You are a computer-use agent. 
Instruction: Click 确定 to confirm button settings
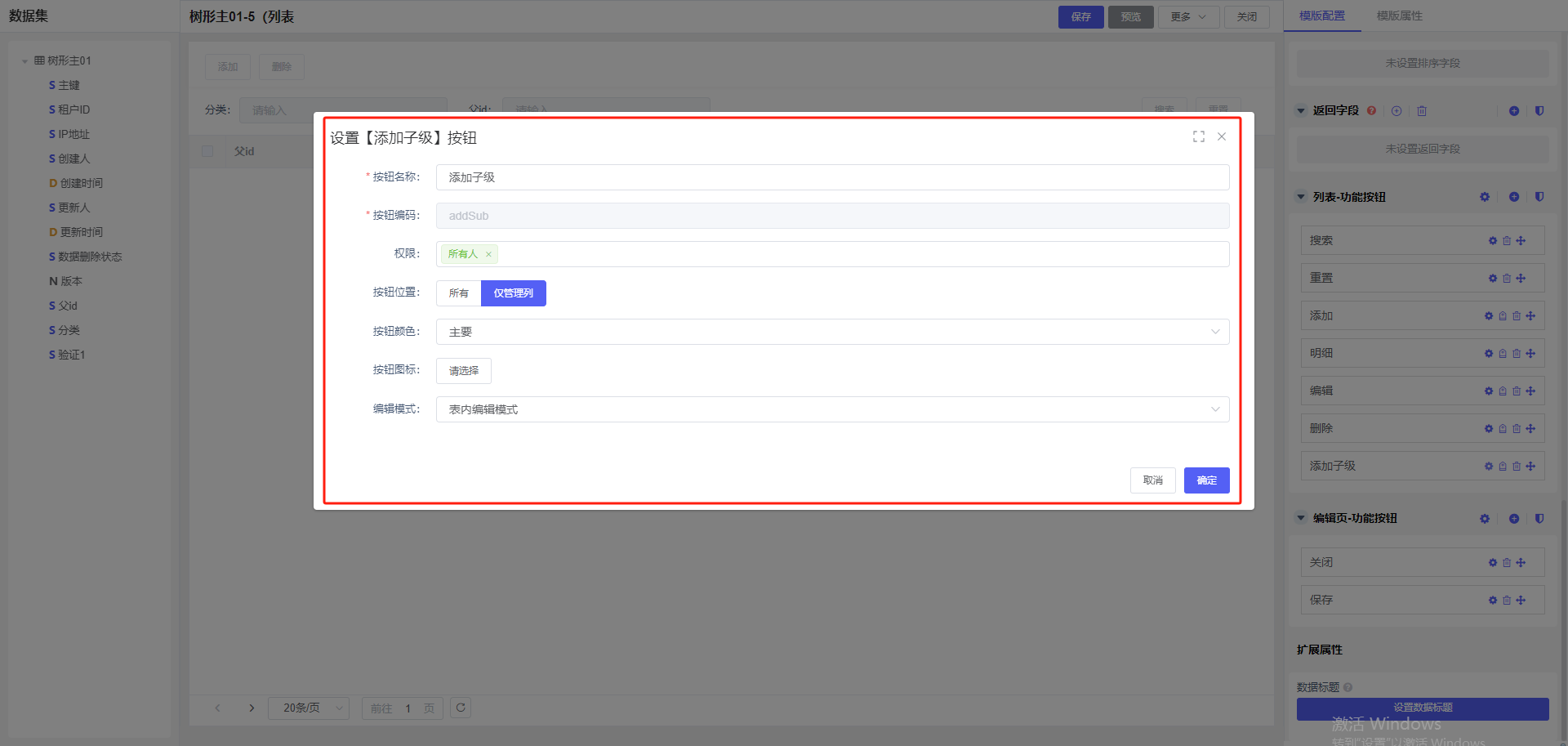click(1206, 480)
